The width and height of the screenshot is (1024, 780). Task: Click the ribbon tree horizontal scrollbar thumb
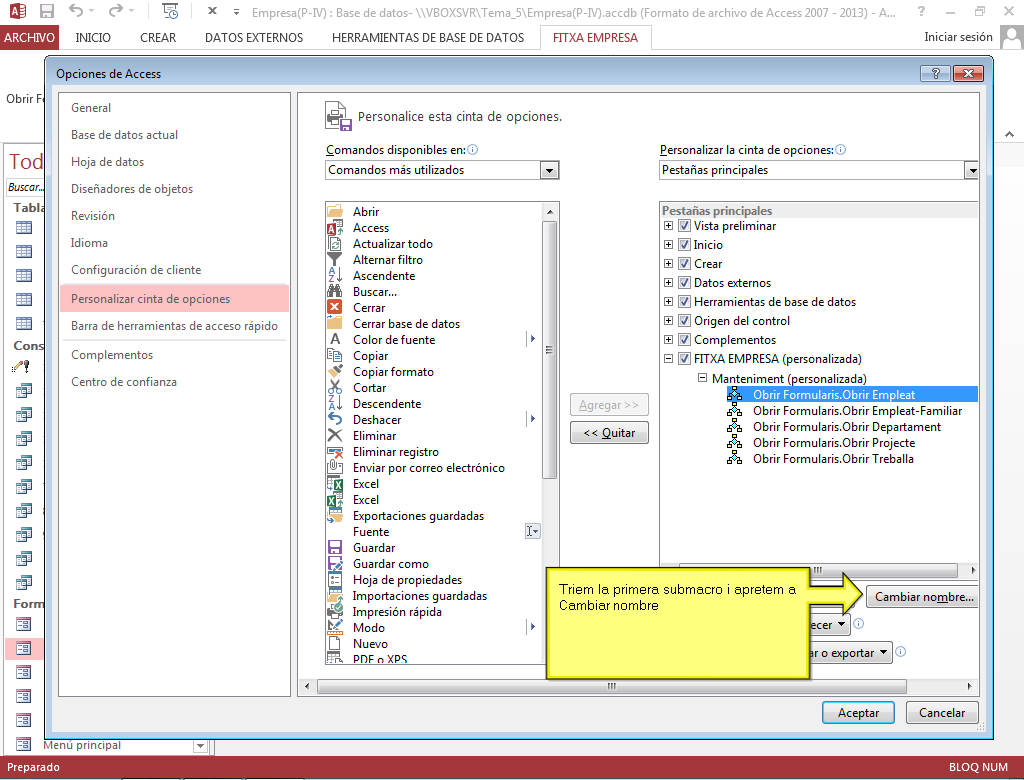[818, 570]
